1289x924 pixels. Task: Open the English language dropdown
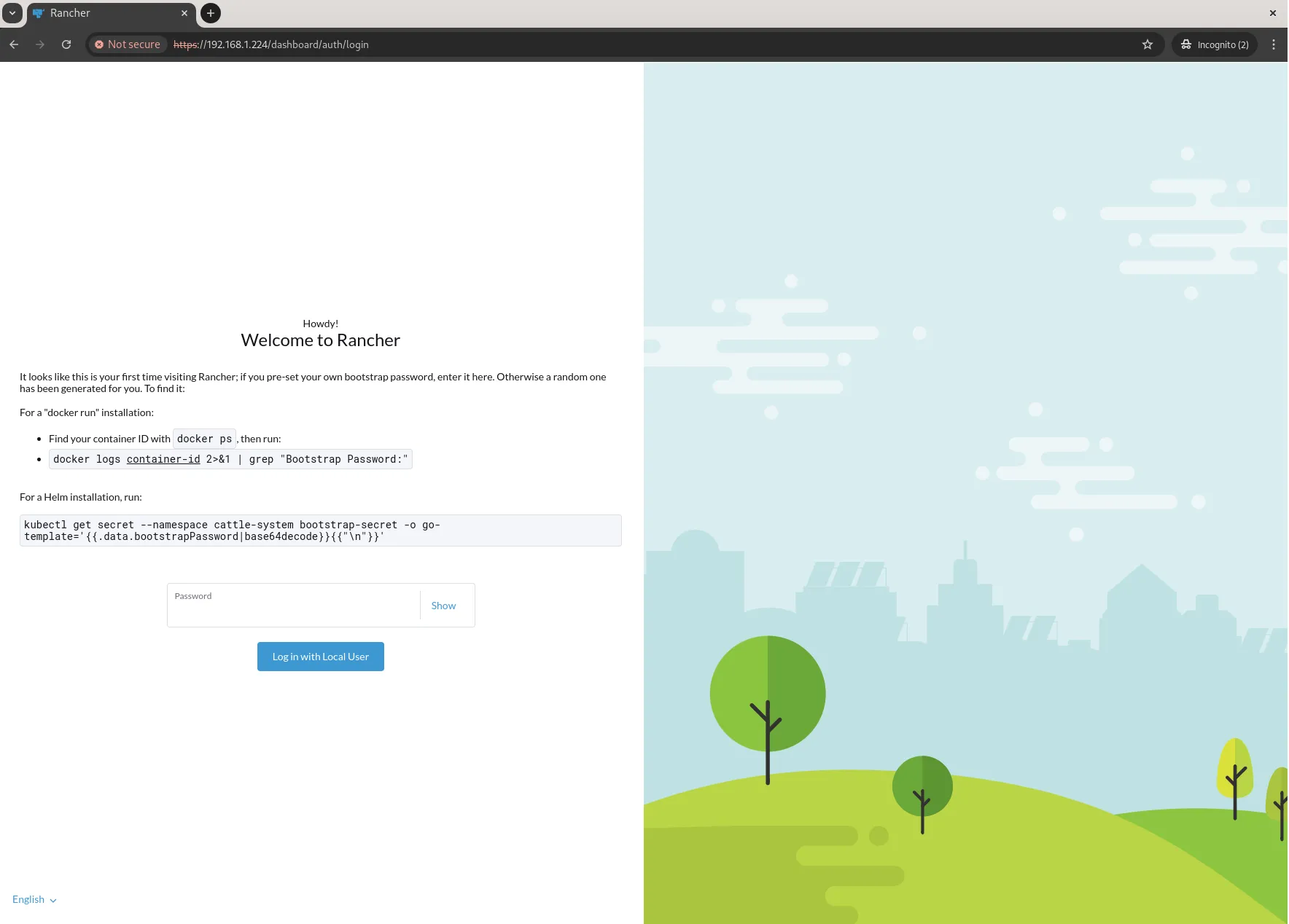pos(34,899)
